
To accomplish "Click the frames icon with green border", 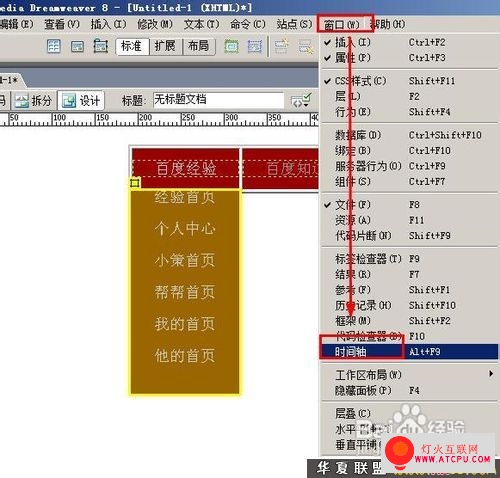I will [231, 46].
